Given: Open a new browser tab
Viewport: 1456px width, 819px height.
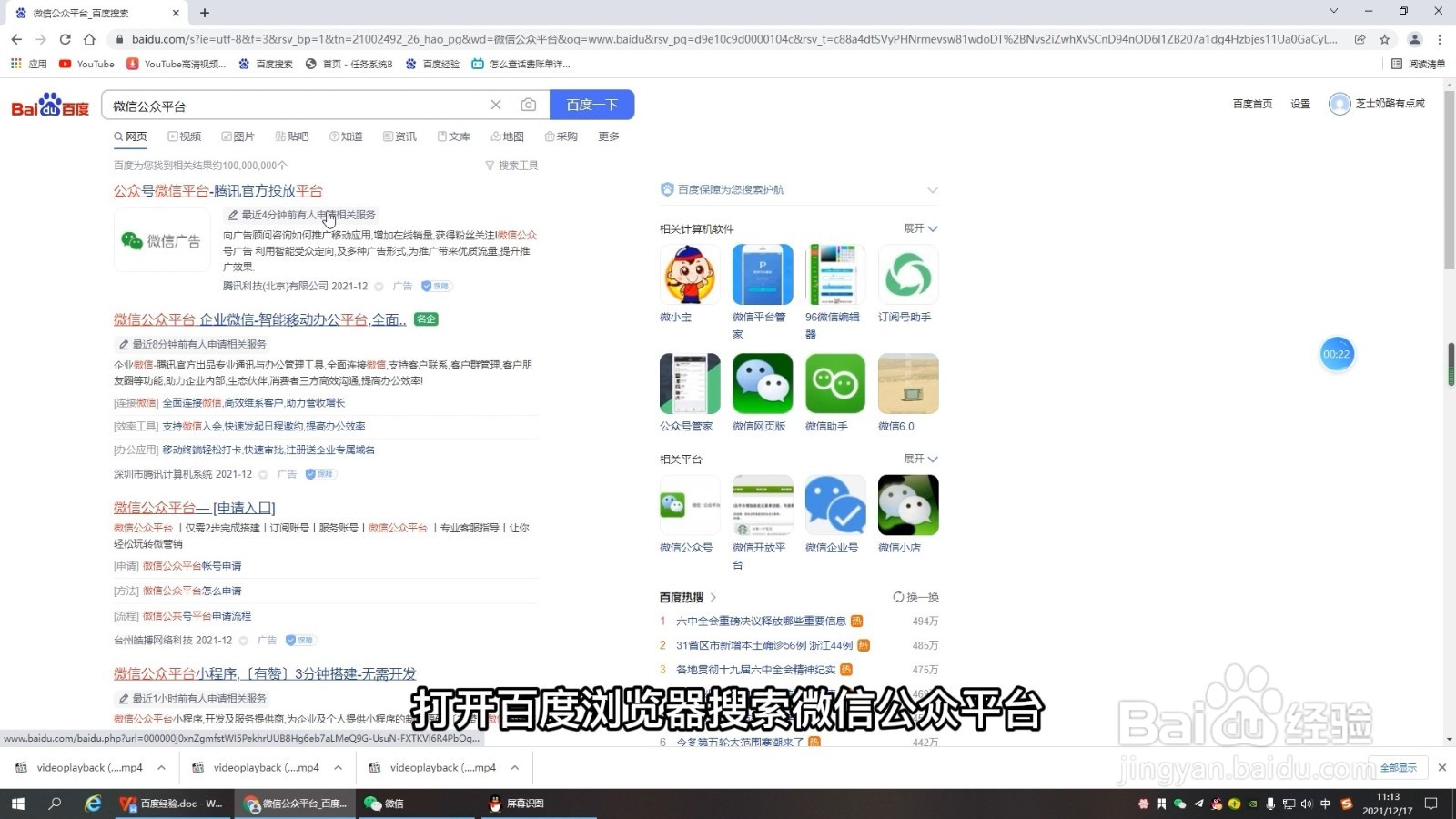Looking at the screenshot, I should (x=205, y=13).
